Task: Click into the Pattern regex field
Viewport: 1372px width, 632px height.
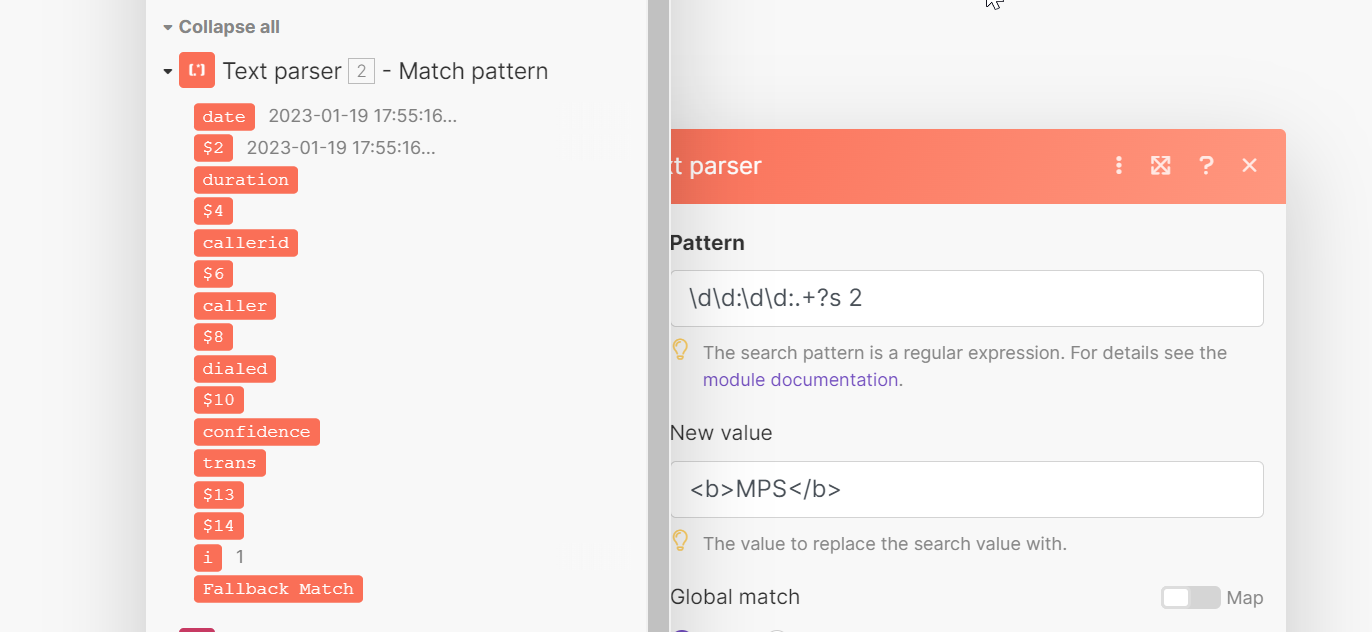Action: pyautogui.click(x=966, y=298)
